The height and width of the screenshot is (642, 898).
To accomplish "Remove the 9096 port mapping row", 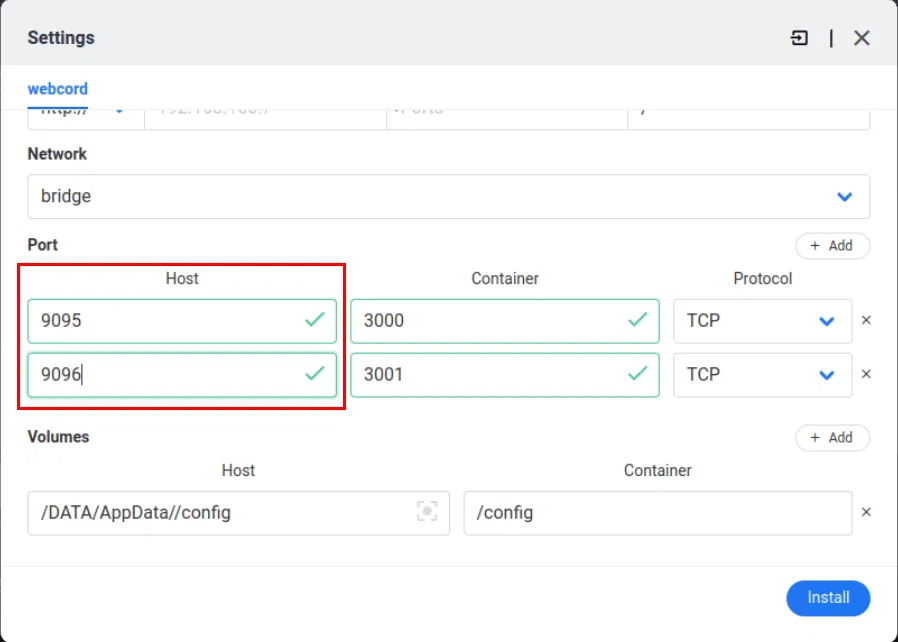I will 866,375.
